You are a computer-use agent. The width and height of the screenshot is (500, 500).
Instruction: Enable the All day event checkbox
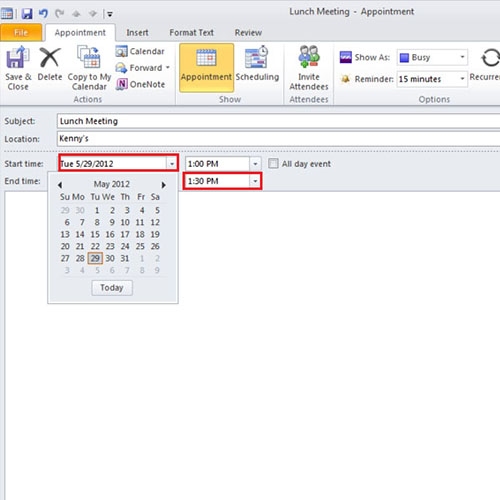tap(273, 164)
